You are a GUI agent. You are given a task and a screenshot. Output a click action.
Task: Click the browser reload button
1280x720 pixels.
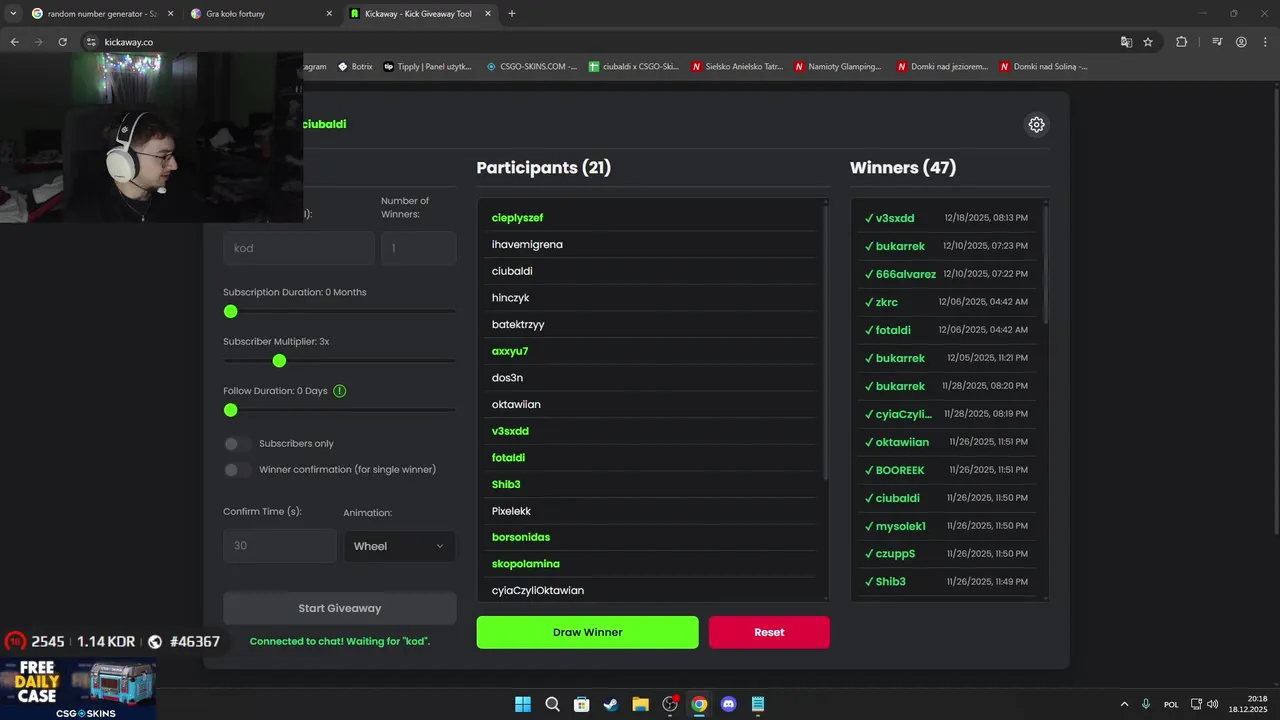tap(62, 42)
